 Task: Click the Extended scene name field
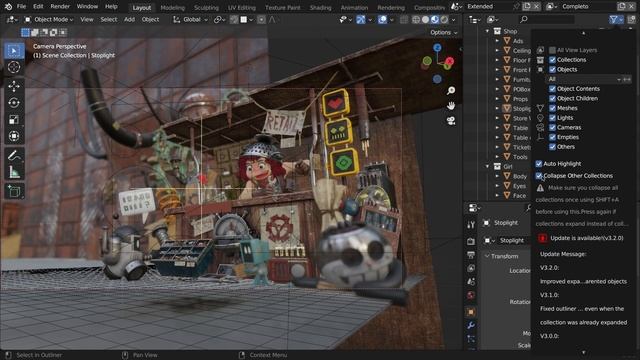(x=490, y=7)
